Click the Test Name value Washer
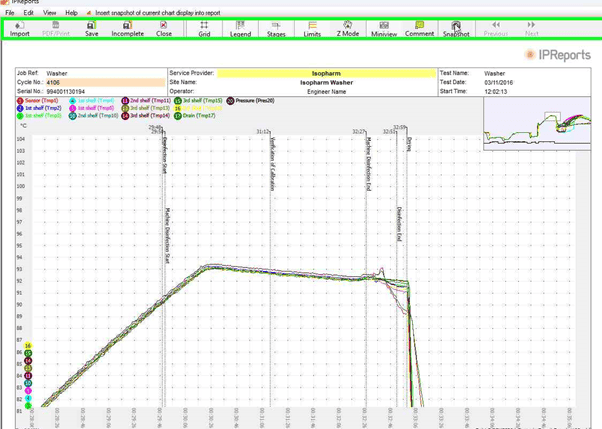The height and width of the screenshot is (429, 602). [494, 73]
